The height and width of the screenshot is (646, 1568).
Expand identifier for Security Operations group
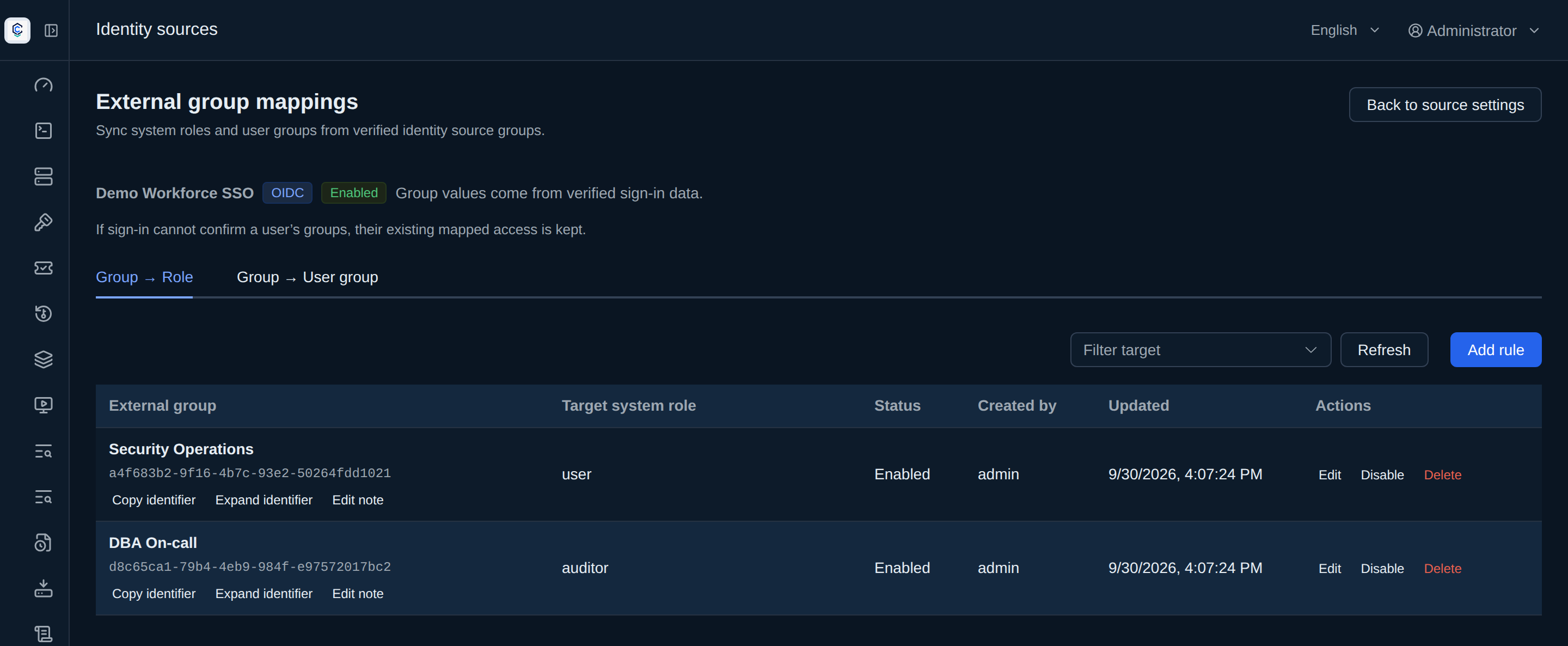(264, 500)
